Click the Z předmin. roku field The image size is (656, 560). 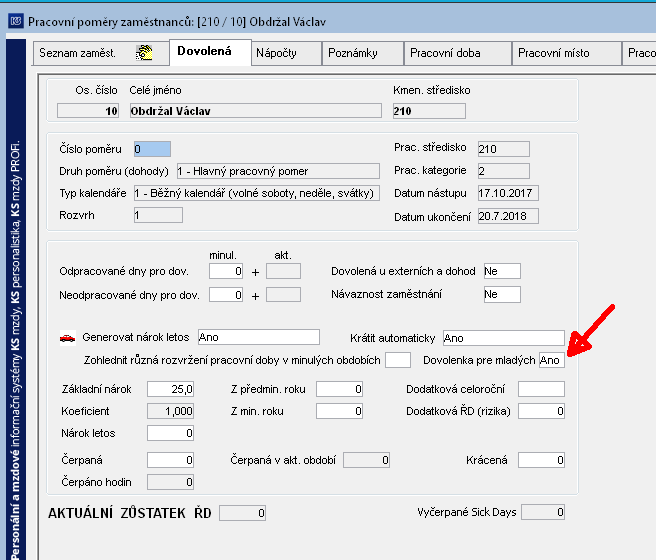(339, 389)
